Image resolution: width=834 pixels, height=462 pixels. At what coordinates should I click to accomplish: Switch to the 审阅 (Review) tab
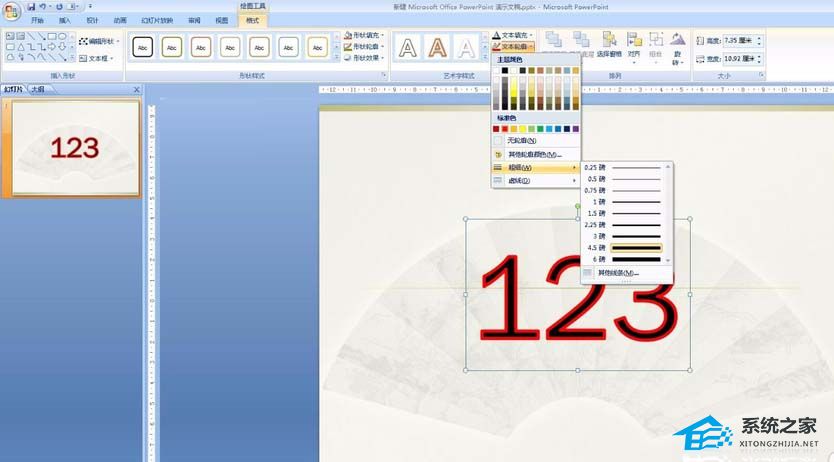point(194,20)
